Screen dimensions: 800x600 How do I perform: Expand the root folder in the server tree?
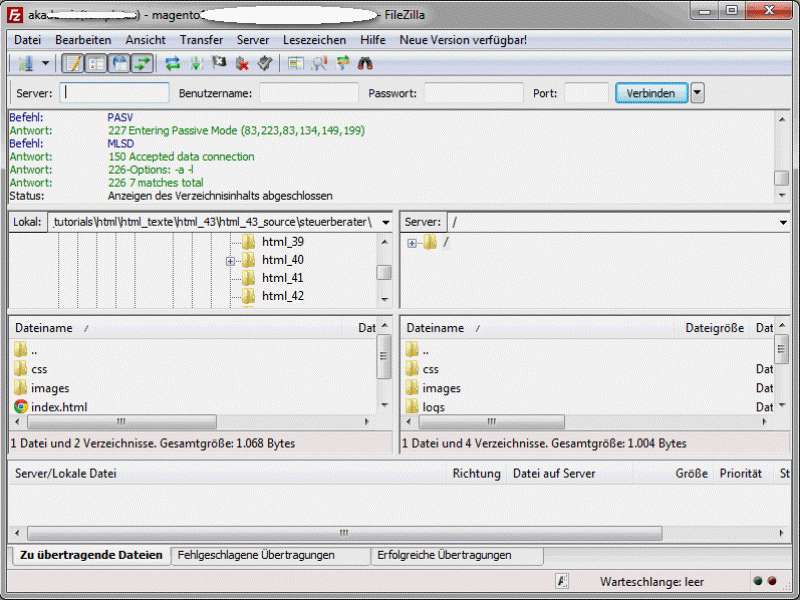[412, 243]
